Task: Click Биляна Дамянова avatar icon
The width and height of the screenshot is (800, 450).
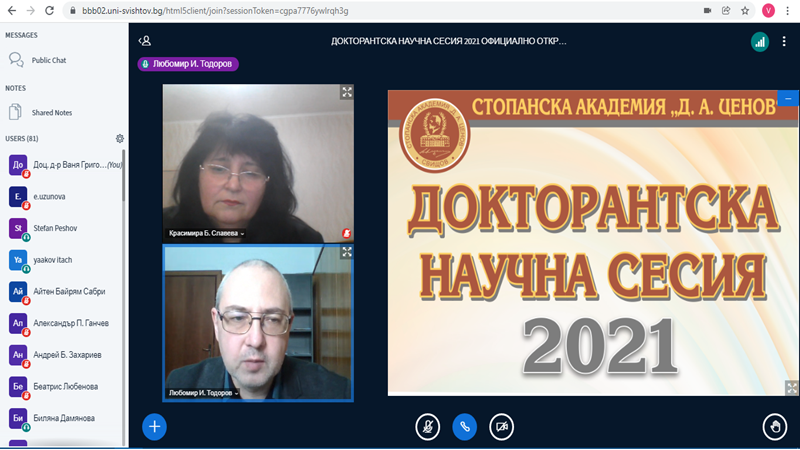Action: (18, 418)
